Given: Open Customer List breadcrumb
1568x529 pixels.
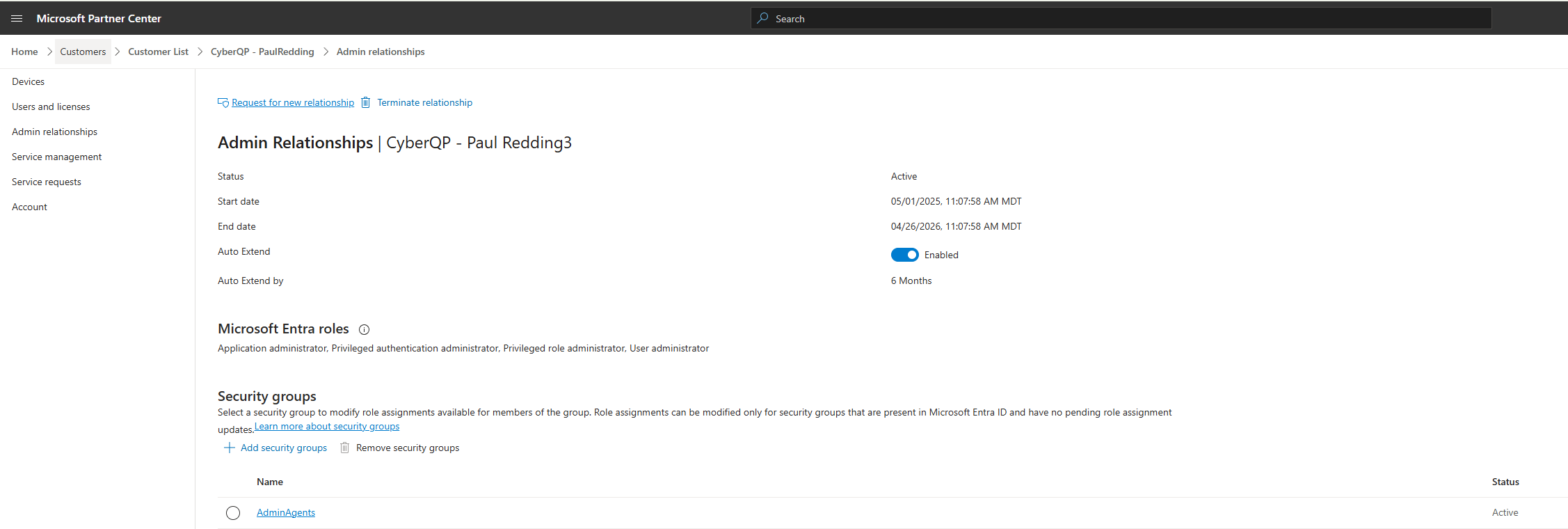Looking at the screenshot, I should tap(158, 52).
